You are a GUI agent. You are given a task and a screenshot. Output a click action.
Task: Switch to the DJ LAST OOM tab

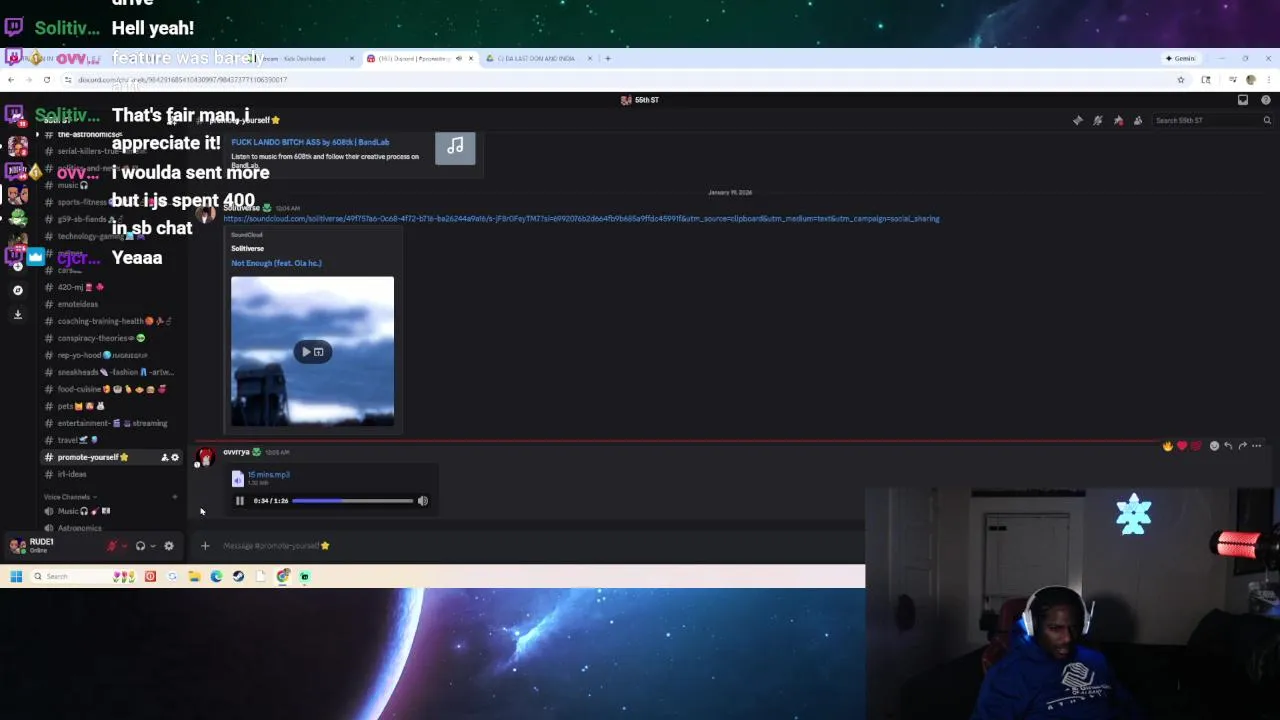tap(536, 58)
